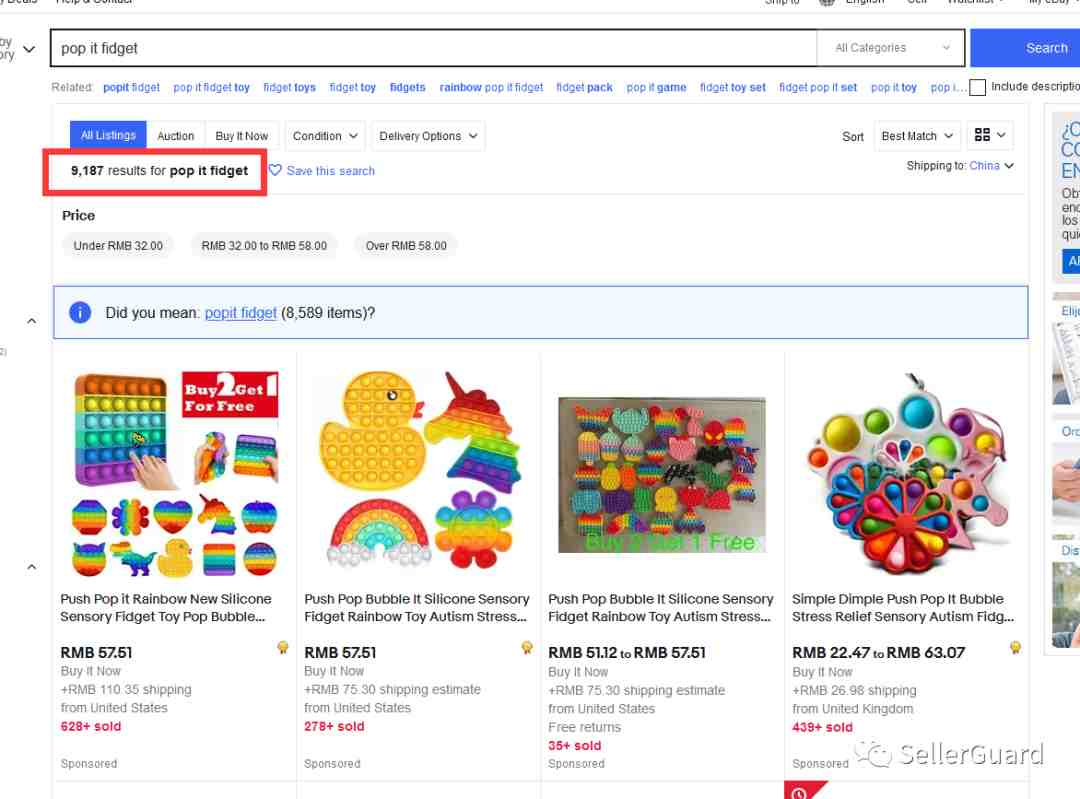Open Push Pop it Rainbow New Silicone listing title

166,608
